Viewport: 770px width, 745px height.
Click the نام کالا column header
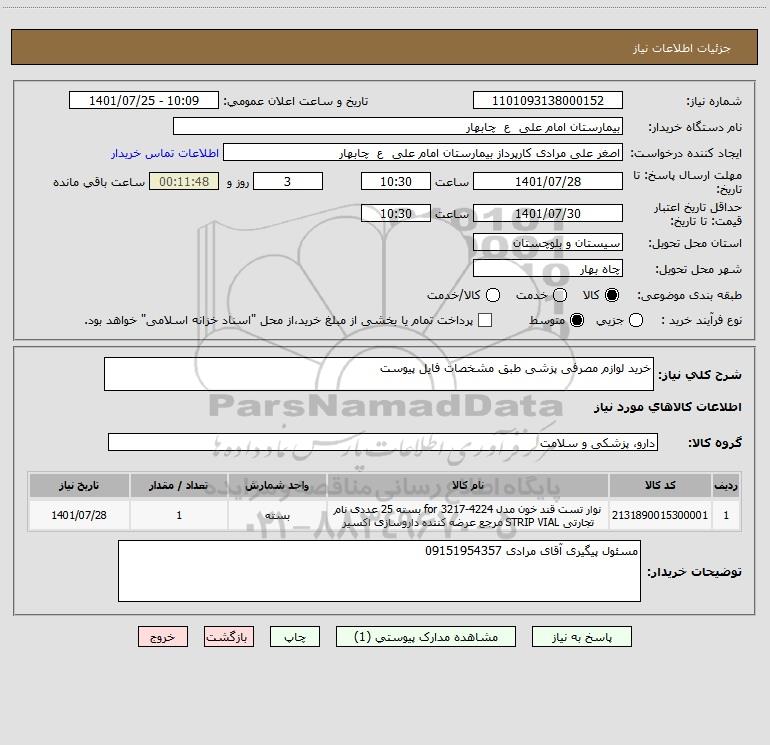468,485
